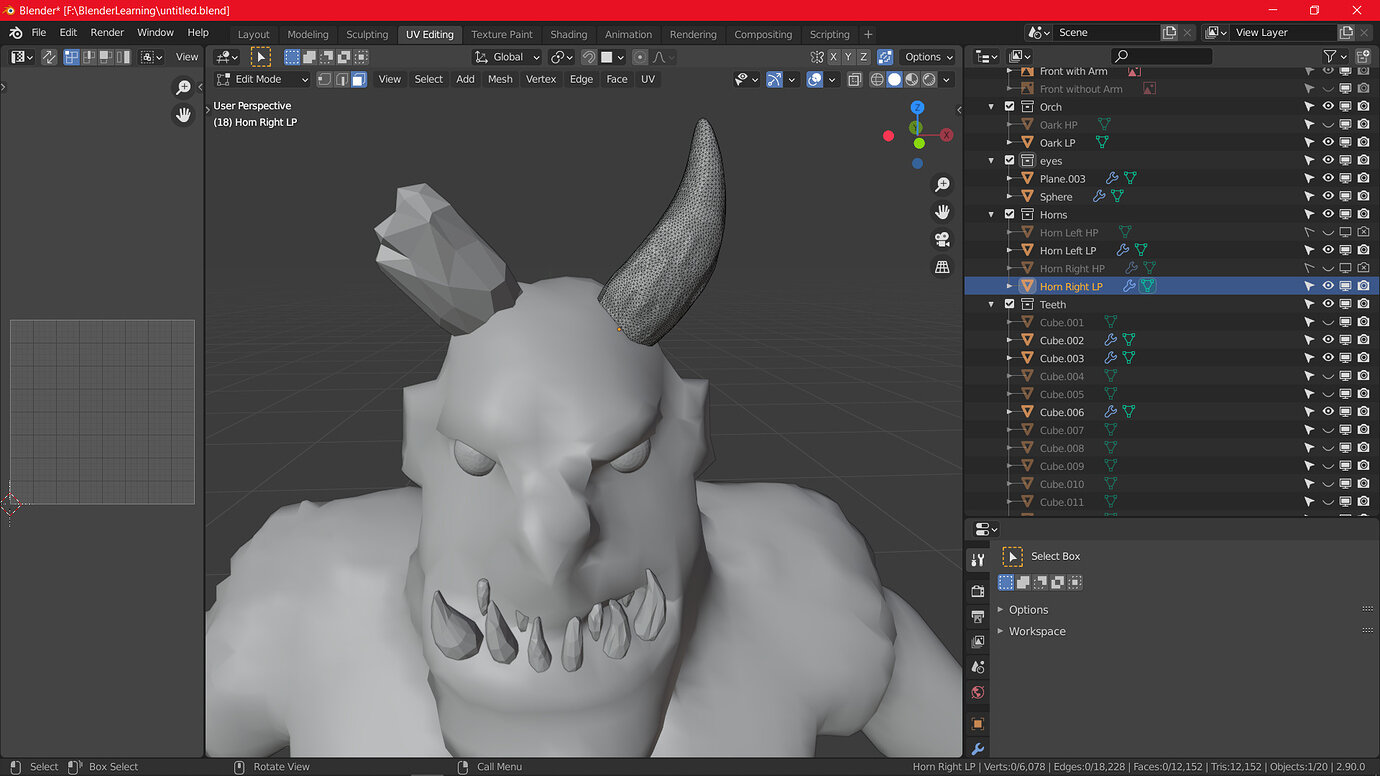Click the zoom magnifier in 3D viewport
This screenshot has height=776, width=1380.
[942, 185]
